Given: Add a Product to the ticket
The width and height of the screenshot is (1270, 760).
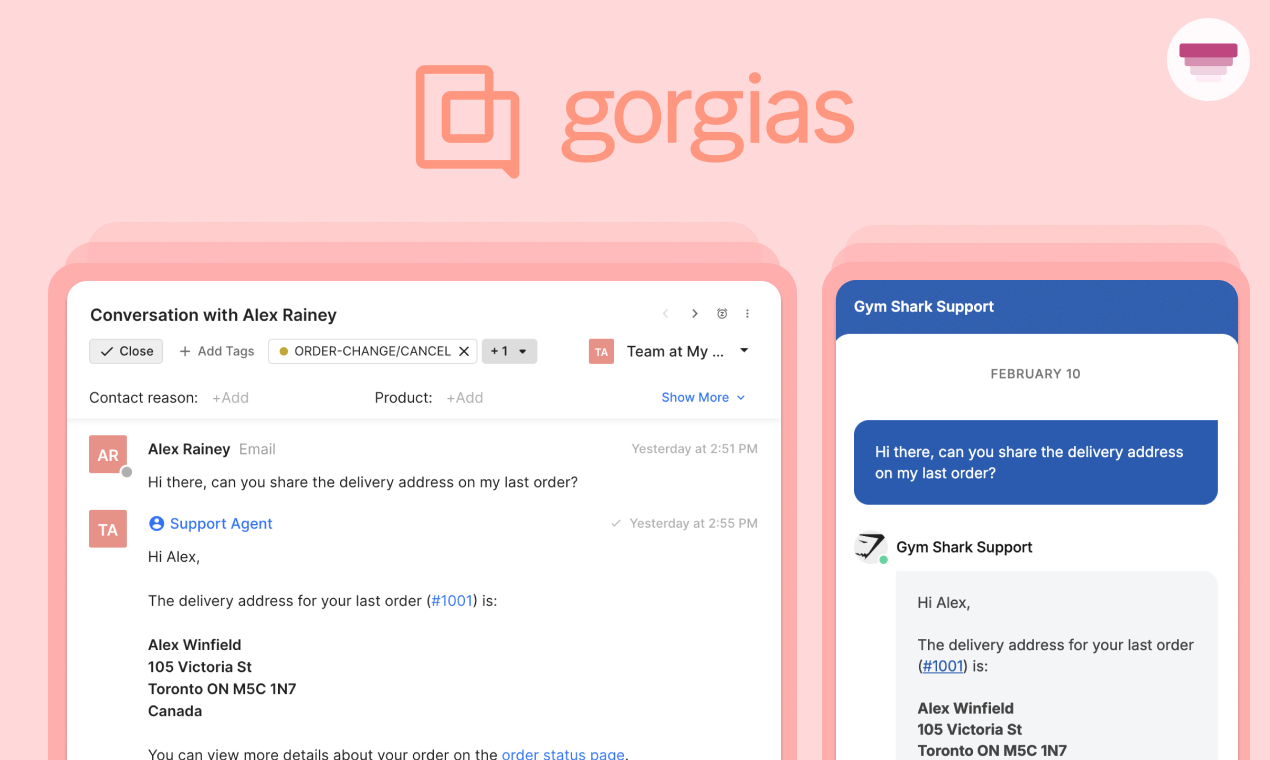Looking at the screenshot, I should (464, 397).
